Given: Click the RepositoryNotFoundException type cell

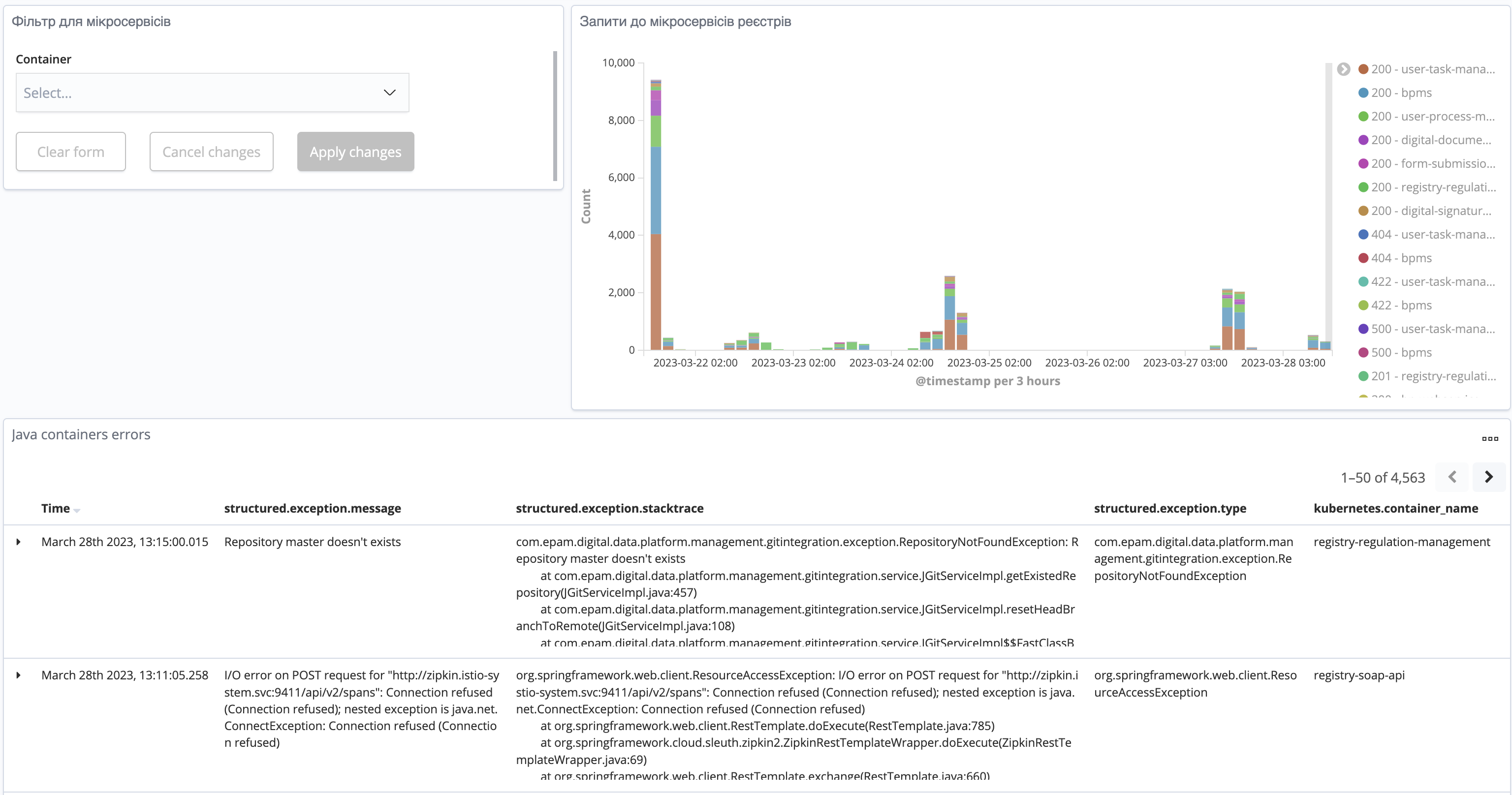Looking at the screenshot, I should coord(1193,558).
